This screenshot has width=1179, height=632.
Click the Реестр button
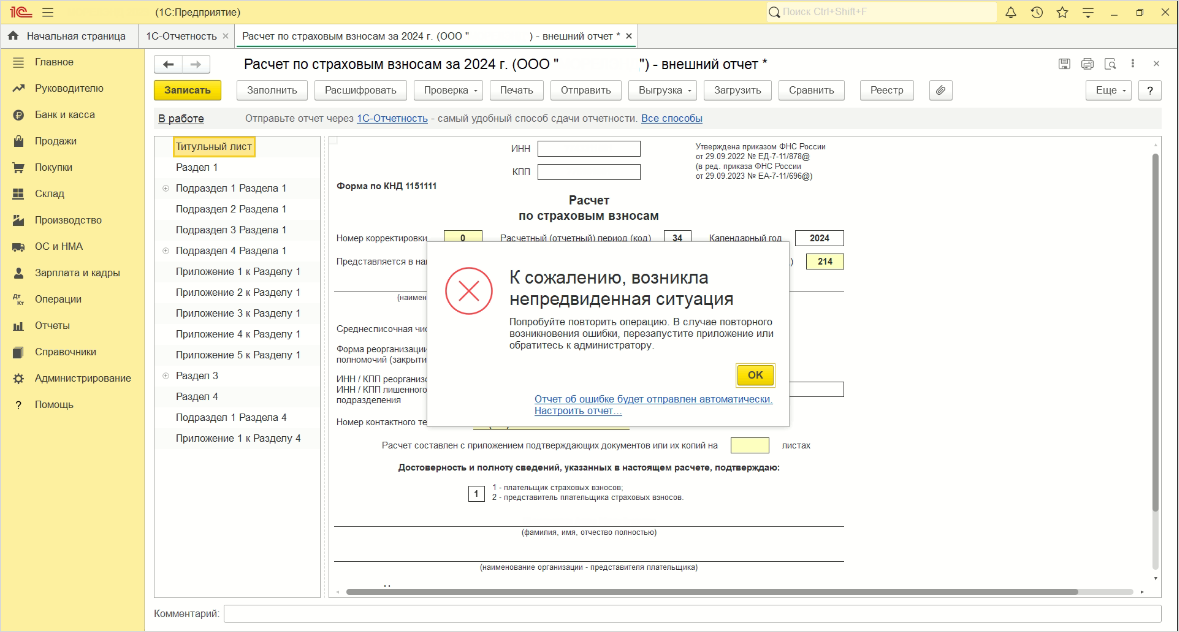[887, 90]
